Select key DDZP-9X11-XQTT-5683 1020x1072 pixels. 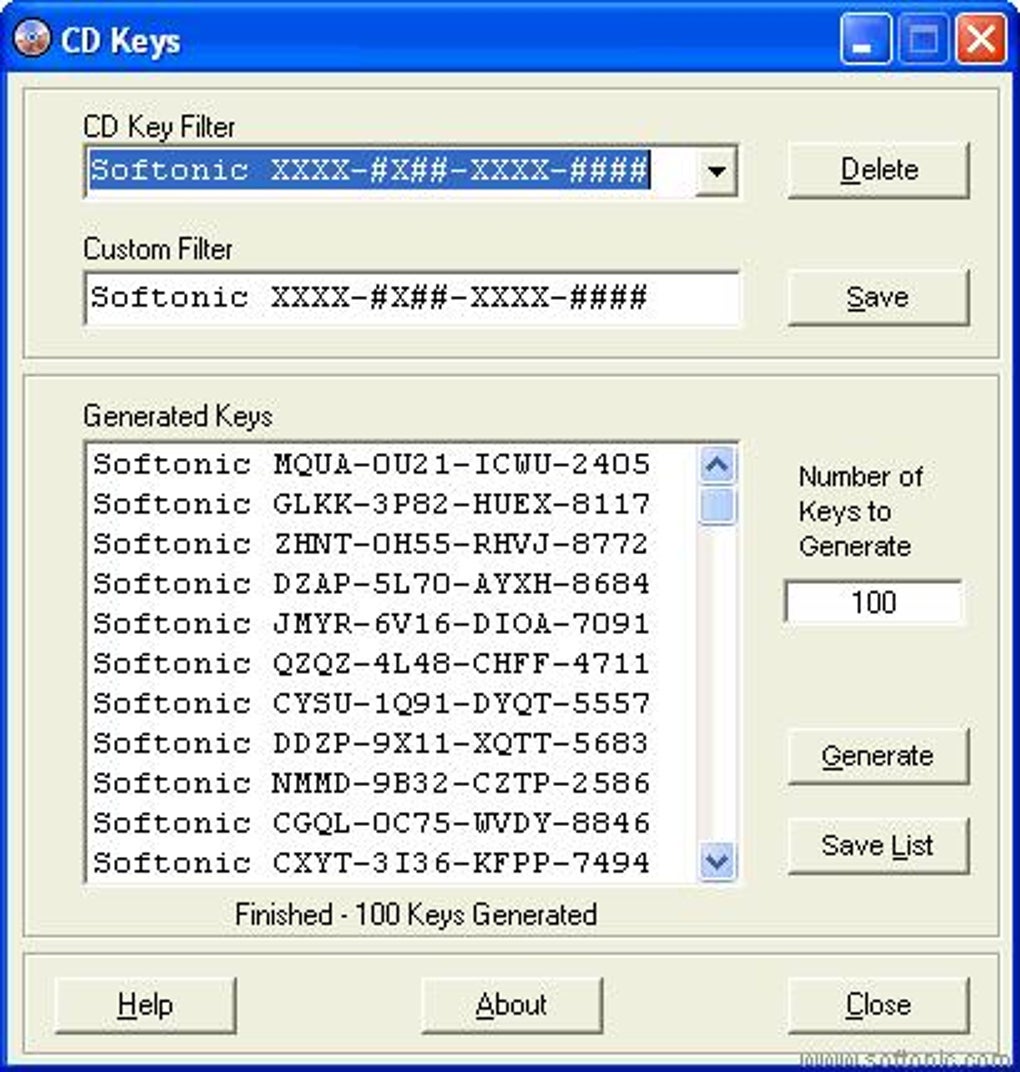pos(371,744)
